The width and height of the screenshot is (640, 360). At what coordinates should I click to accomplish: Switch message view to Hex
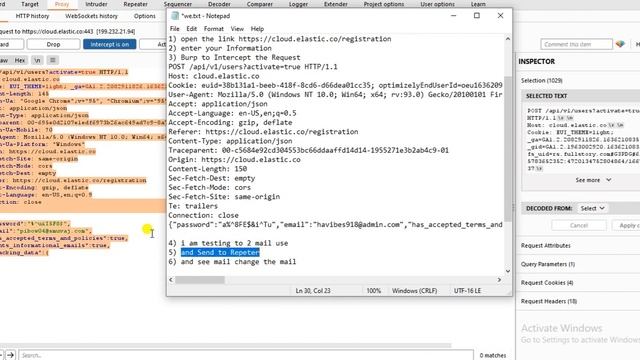pyautogui.click(x=20, y=60)
